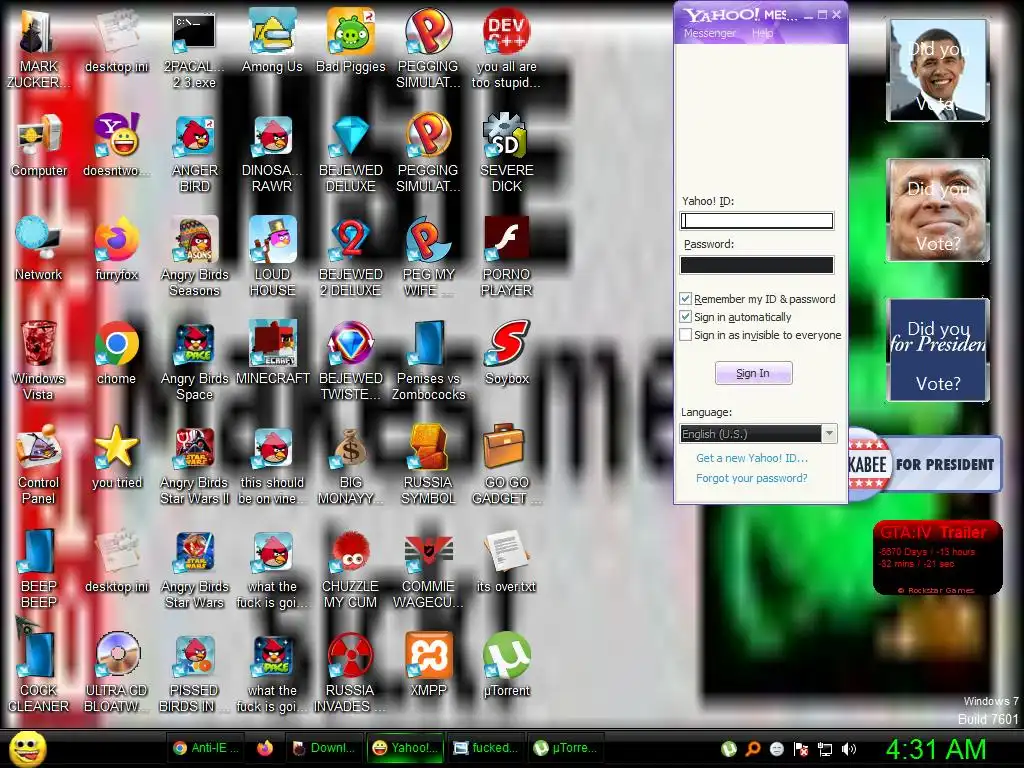The width and height of the screenshot is (1024, 768).
Task: Click the green µTorrent tray icon
Action: [729, 749]
